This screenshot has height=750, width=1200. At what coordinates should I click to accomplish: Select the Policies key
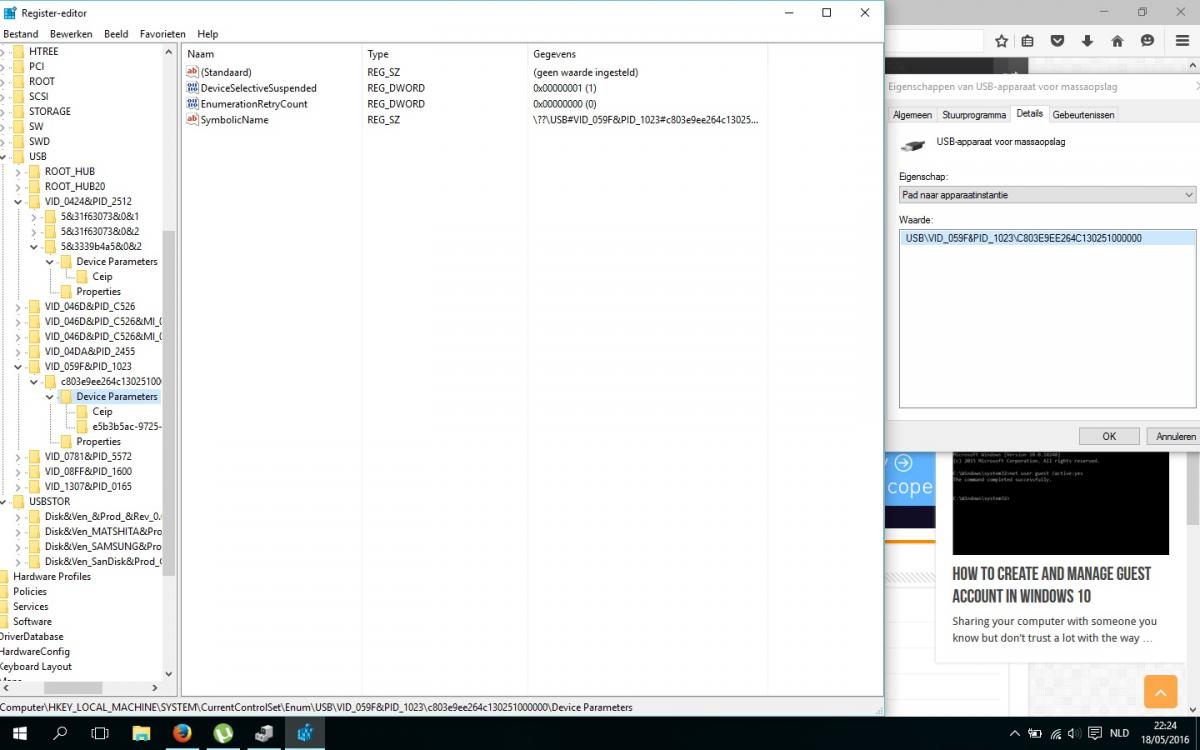pos(30,592)
